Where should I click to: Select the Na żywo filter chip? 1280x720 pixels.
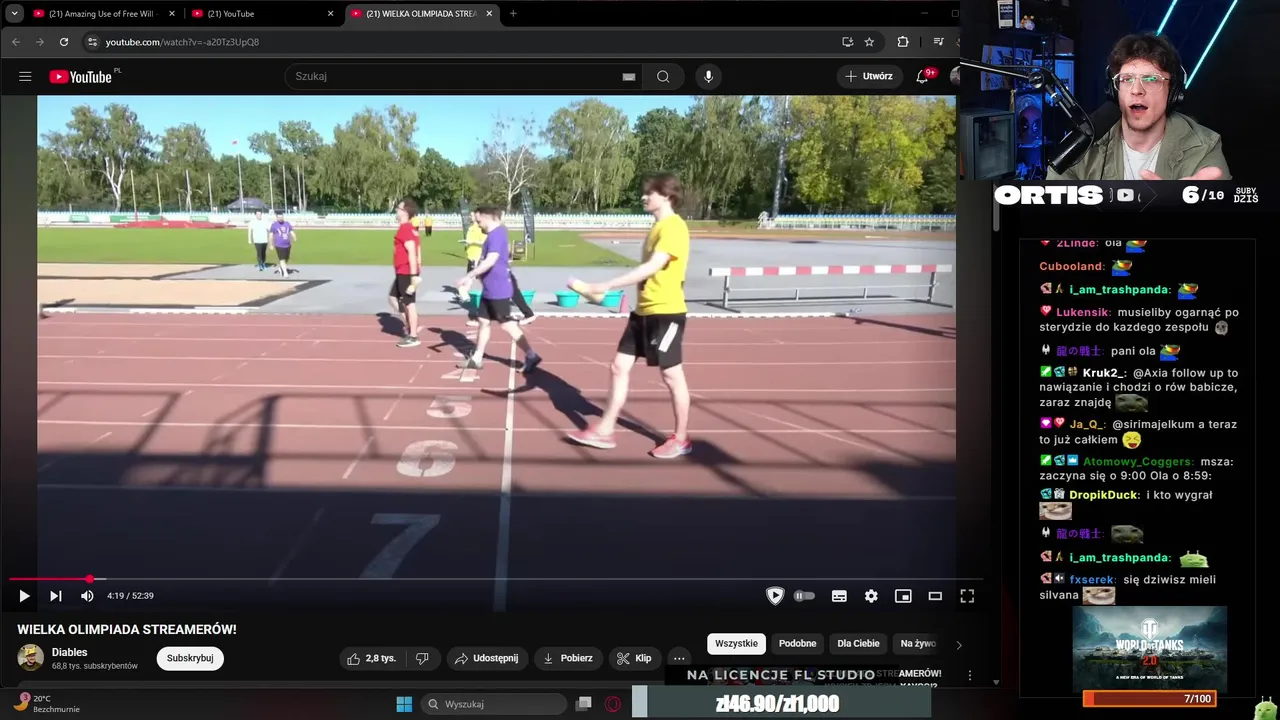coord(918,644)
